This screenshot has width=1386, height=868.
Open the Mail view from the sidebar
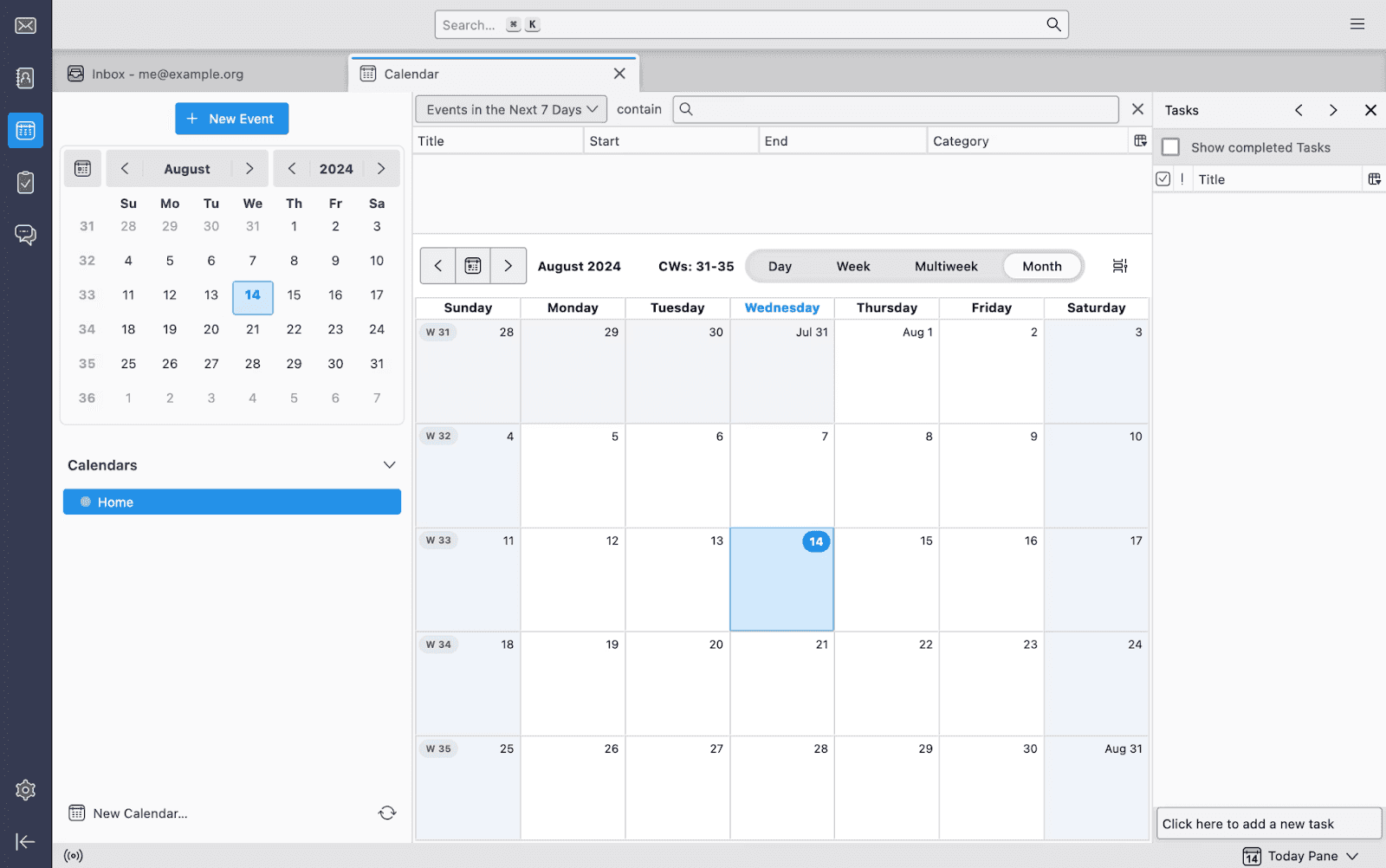coord(25,25)
